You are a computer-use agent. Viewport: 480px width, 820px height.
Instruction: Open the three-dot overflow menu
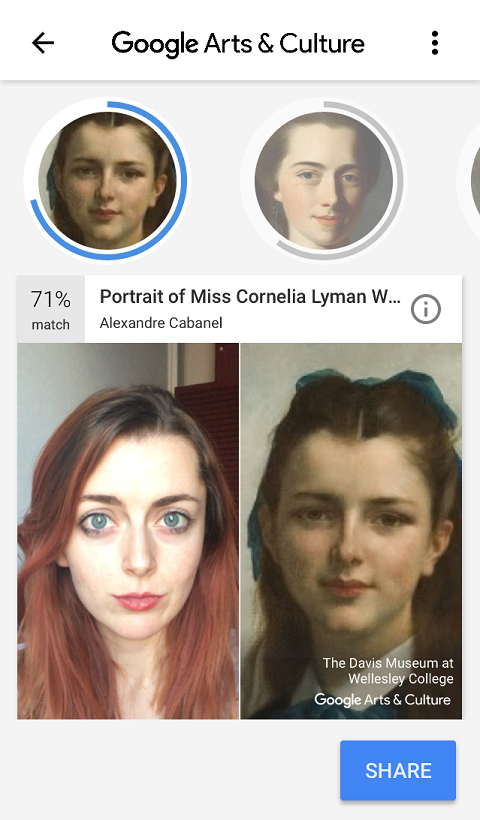click(435, 43)
